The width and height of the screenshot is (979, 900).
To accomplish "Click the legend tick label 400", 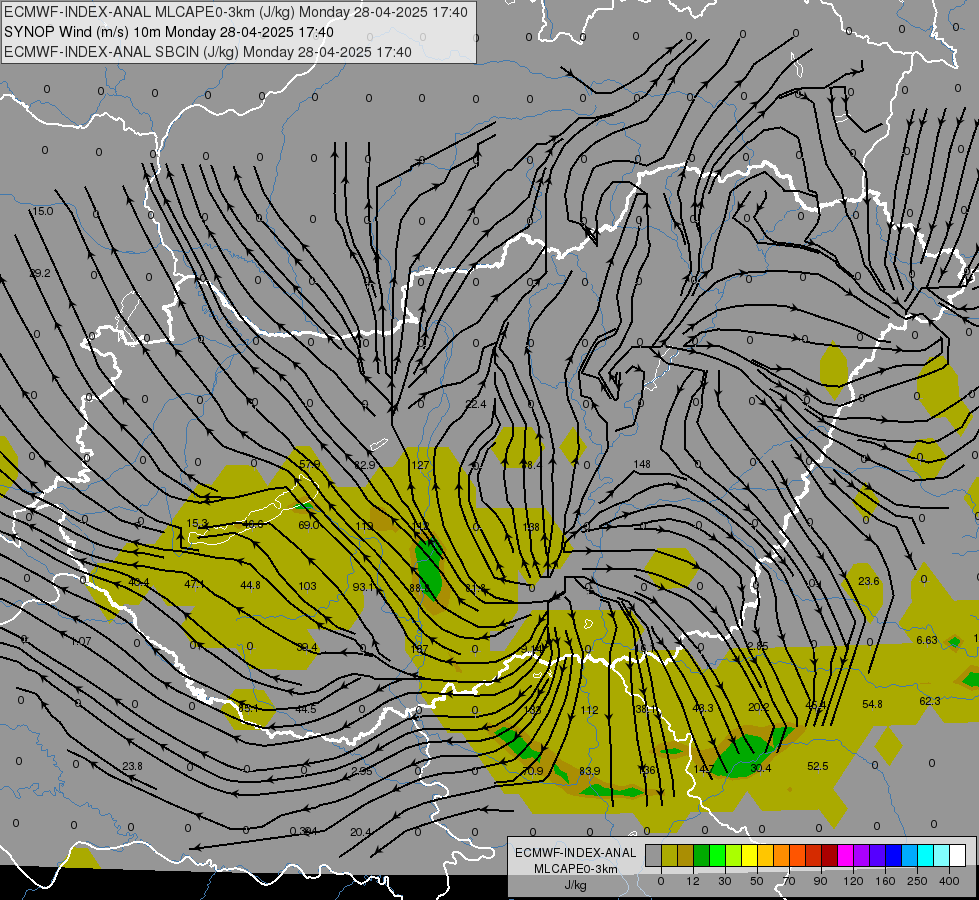I will click(949, 881).
